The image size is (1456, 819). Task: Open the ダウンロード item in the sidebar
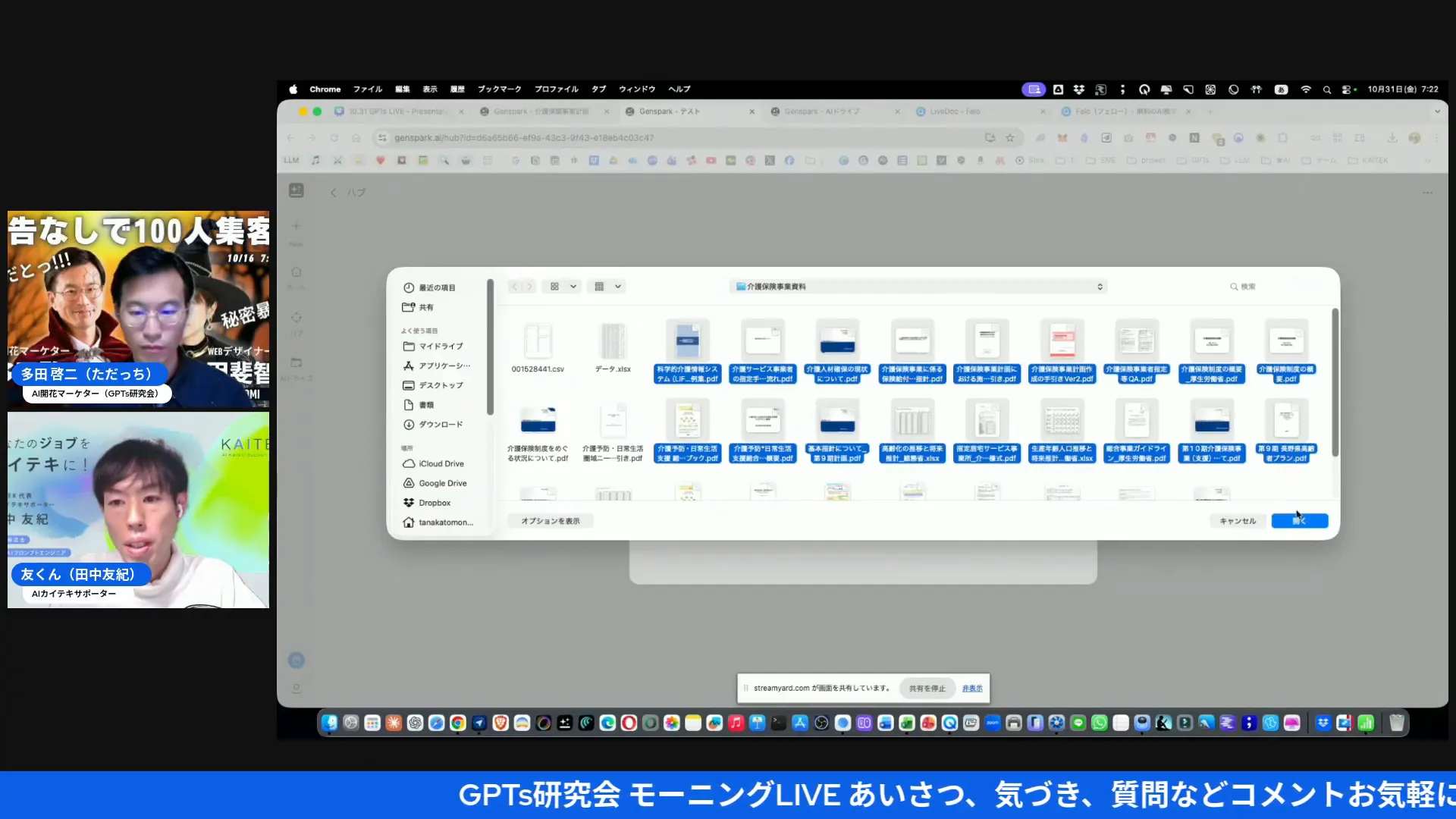click(x=438, y=424)
